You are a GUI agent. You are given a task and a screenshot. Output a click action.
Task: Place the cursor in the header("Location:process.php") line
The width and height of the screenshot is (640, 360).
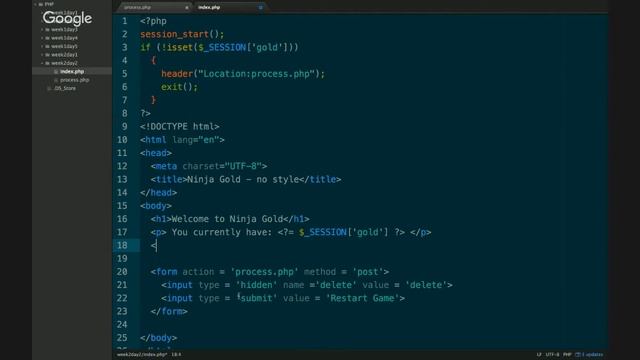(243, 74)
